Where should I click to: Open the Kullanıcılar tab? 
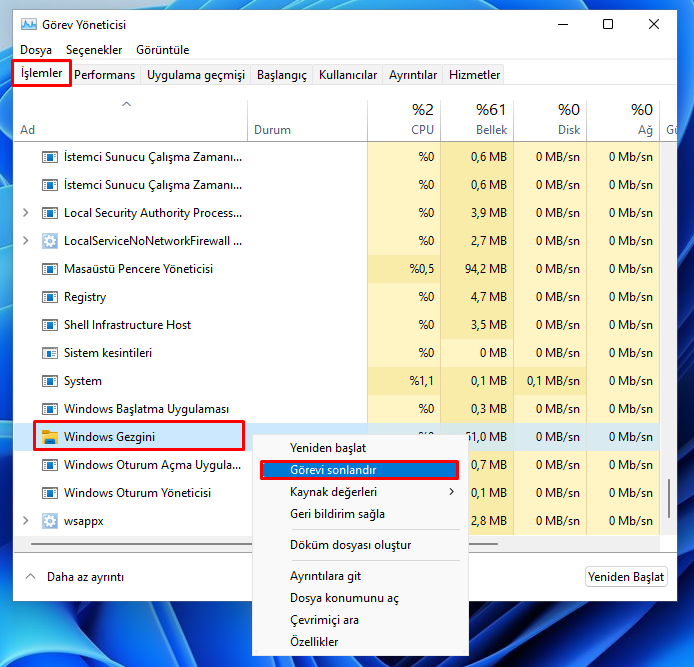pyautogui.click(x=348, y=75)
